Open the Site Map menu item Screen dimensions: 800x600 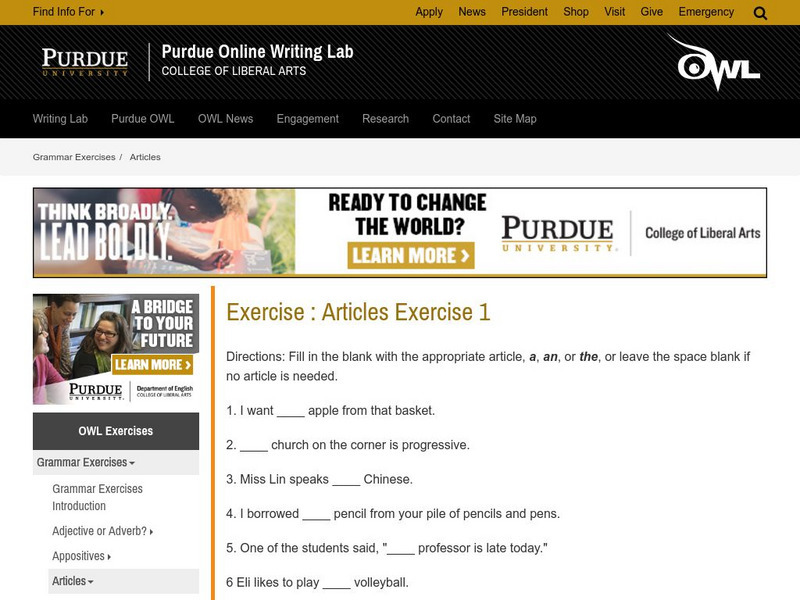[515, 119]
